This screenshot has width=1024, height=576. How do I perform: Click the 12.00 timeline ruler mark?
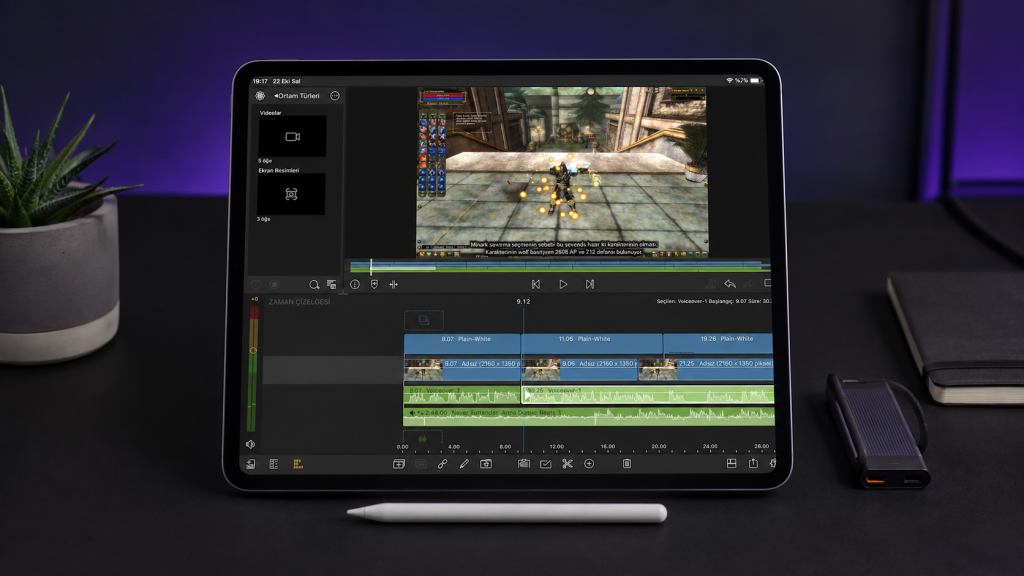556,447
